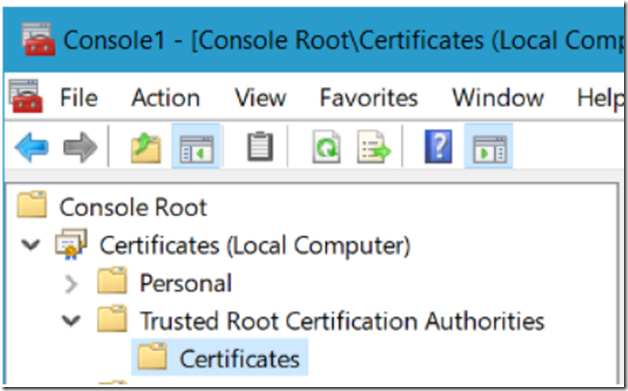Click Trusted Root Certification Authorities folder icon
Screen dimensions: 628x391
click(112, 318)
